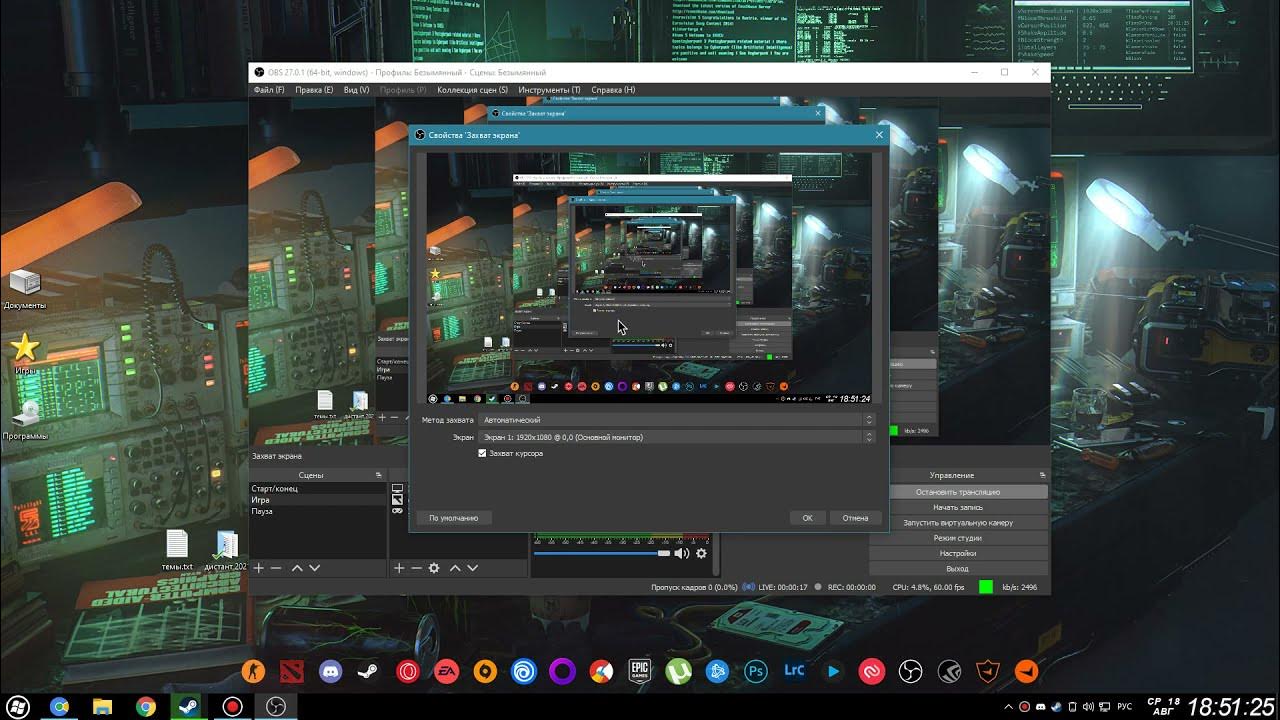The image size is (1280, 720).
Task: Remove the selected source with the sources minus icon
Action: (x=416, y=568)
